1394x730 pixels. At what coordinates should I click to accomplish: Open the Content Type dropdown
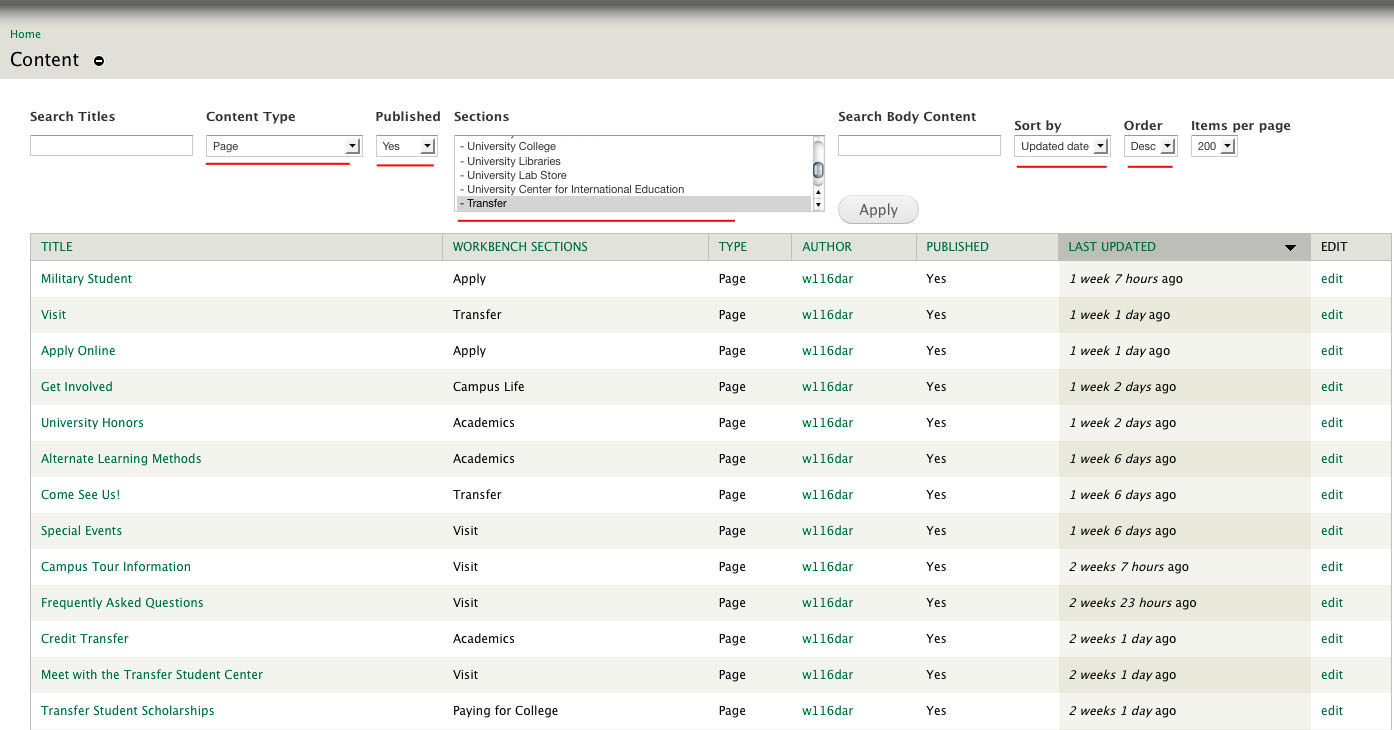(283, 146)
